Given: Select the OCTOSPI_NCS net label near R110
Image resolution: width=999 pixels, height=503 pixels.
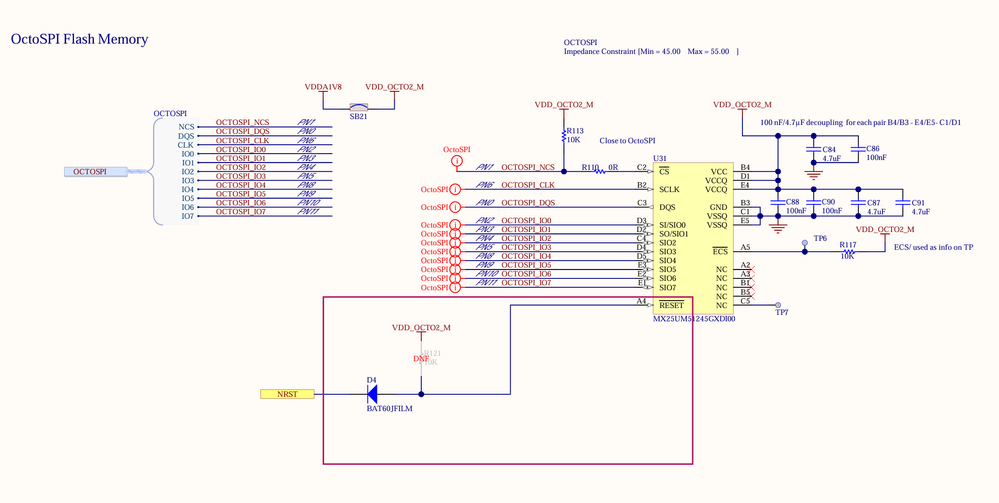Looking at the screenshot, I should [528, 168].
